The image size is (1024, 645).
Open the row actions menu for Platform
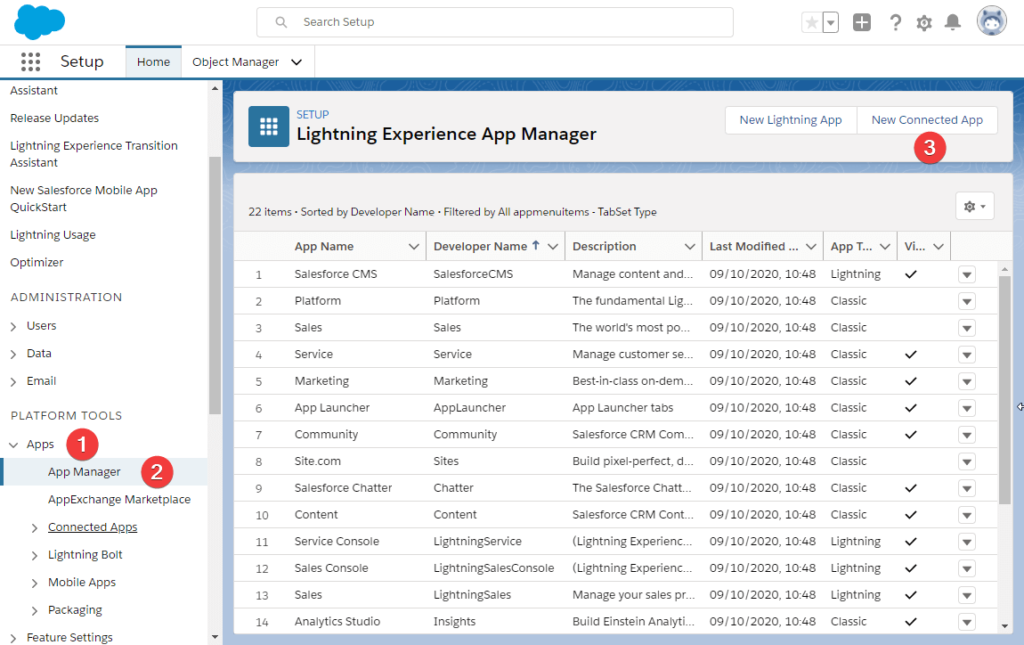click(967, 301)
